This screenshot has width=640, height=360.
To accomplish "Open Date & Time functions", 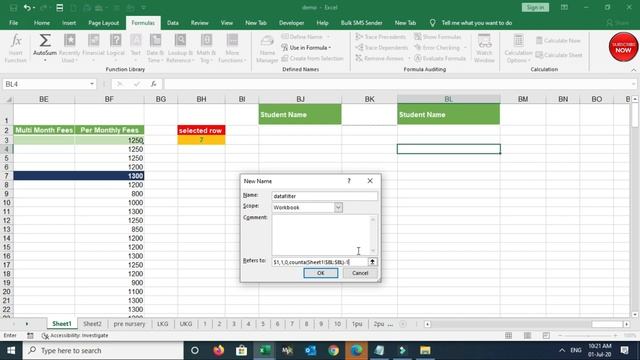I will pyautogui.click(x=155, y=49).
